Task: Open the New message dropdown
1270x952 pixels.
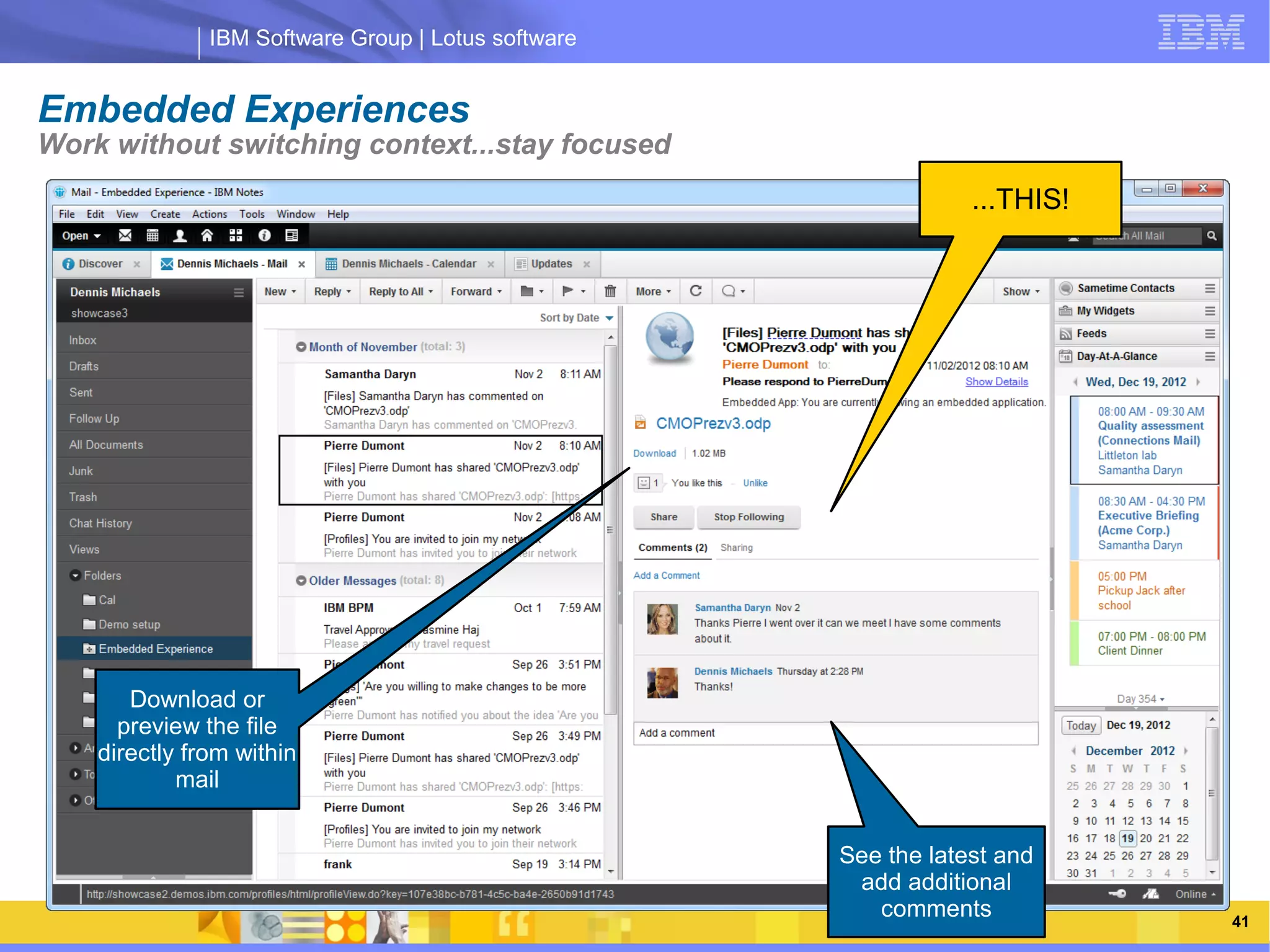Action: 280,291
